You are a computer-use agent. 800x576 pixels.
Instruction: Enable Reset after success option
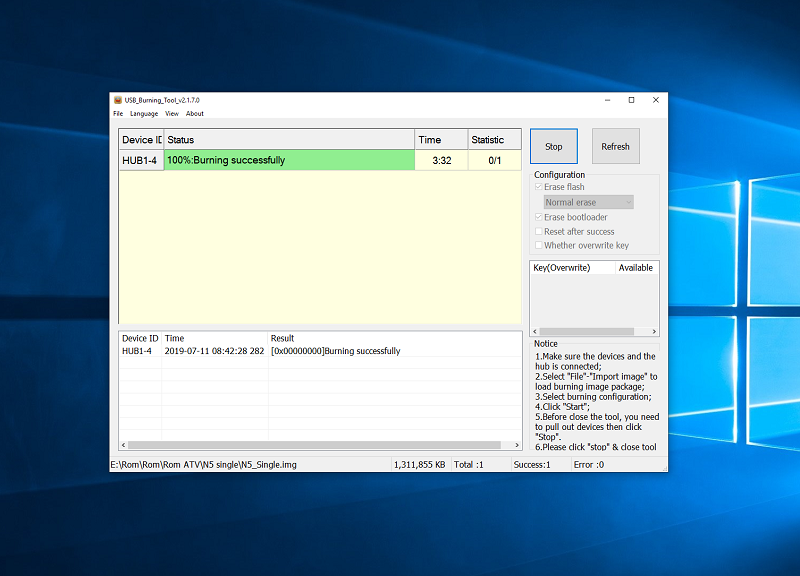(x=539, y=231)
